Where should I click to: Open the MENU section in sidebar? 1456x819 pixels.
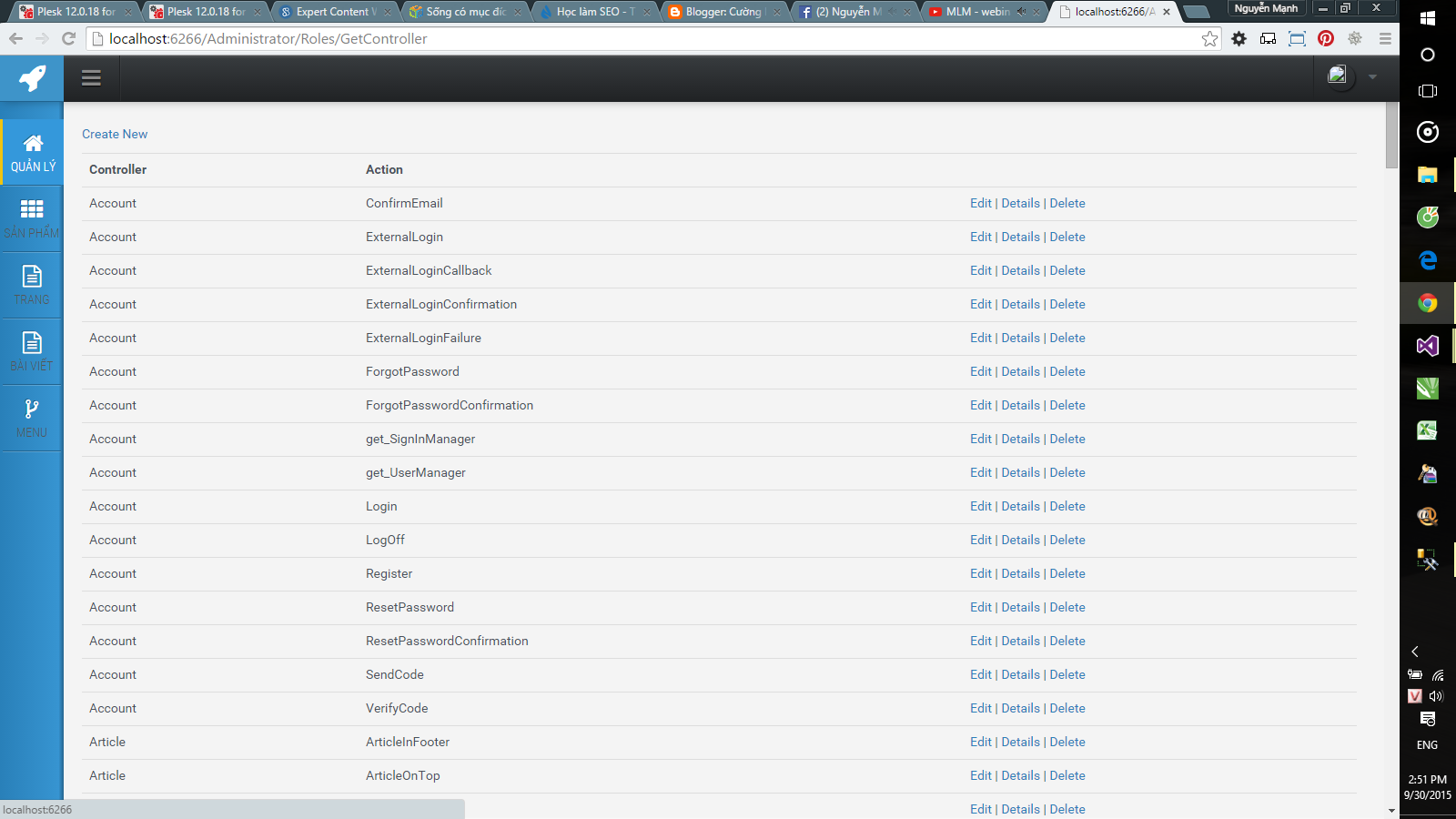click(32, 417)
